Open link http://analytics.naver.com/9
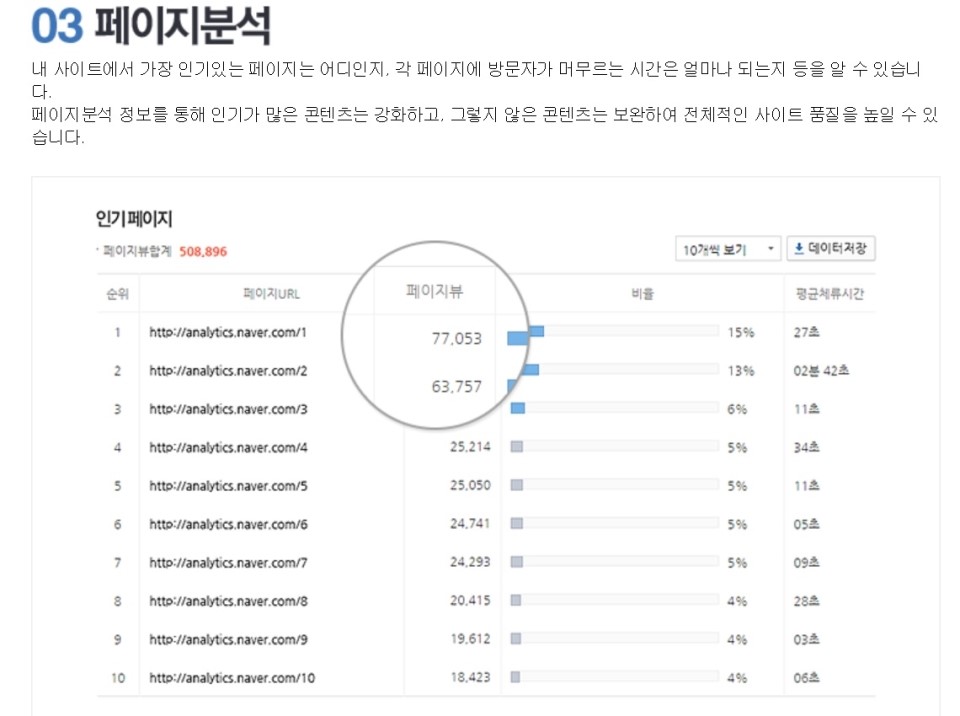Screen dimensions: 960x716 coord(228,639)
